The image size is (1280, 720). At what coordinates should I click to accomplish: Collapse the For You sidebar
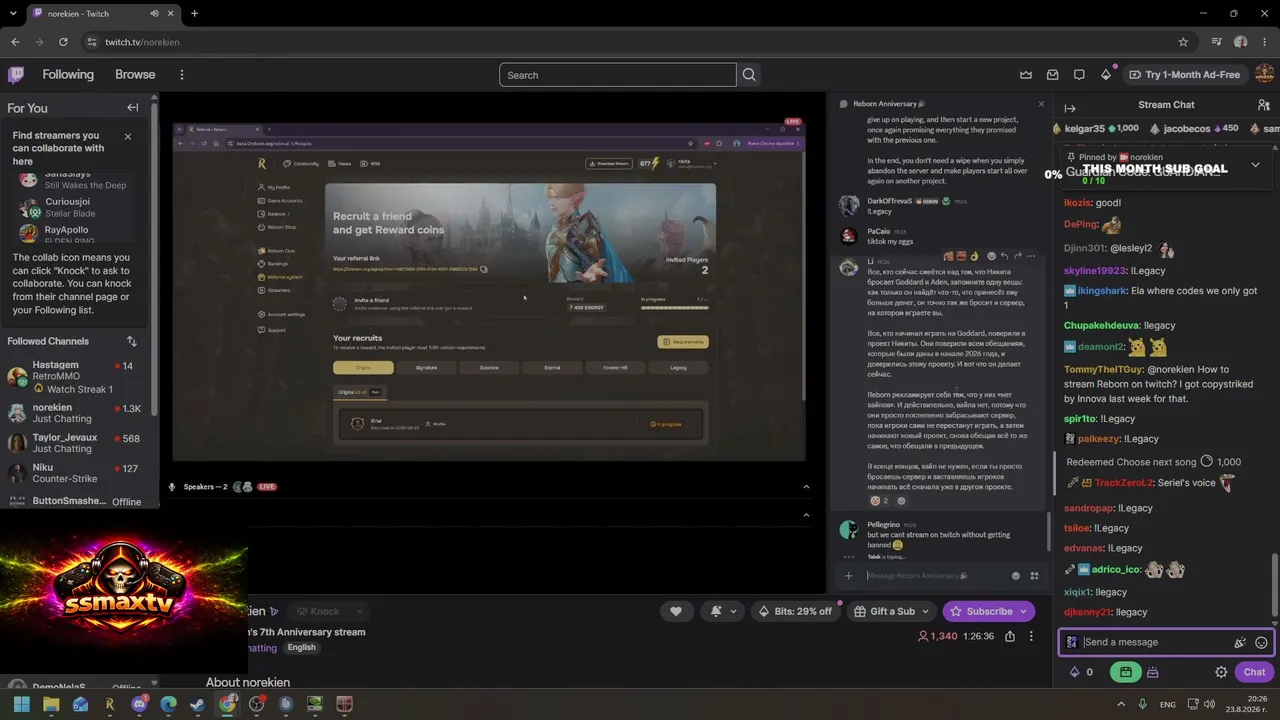132,108
